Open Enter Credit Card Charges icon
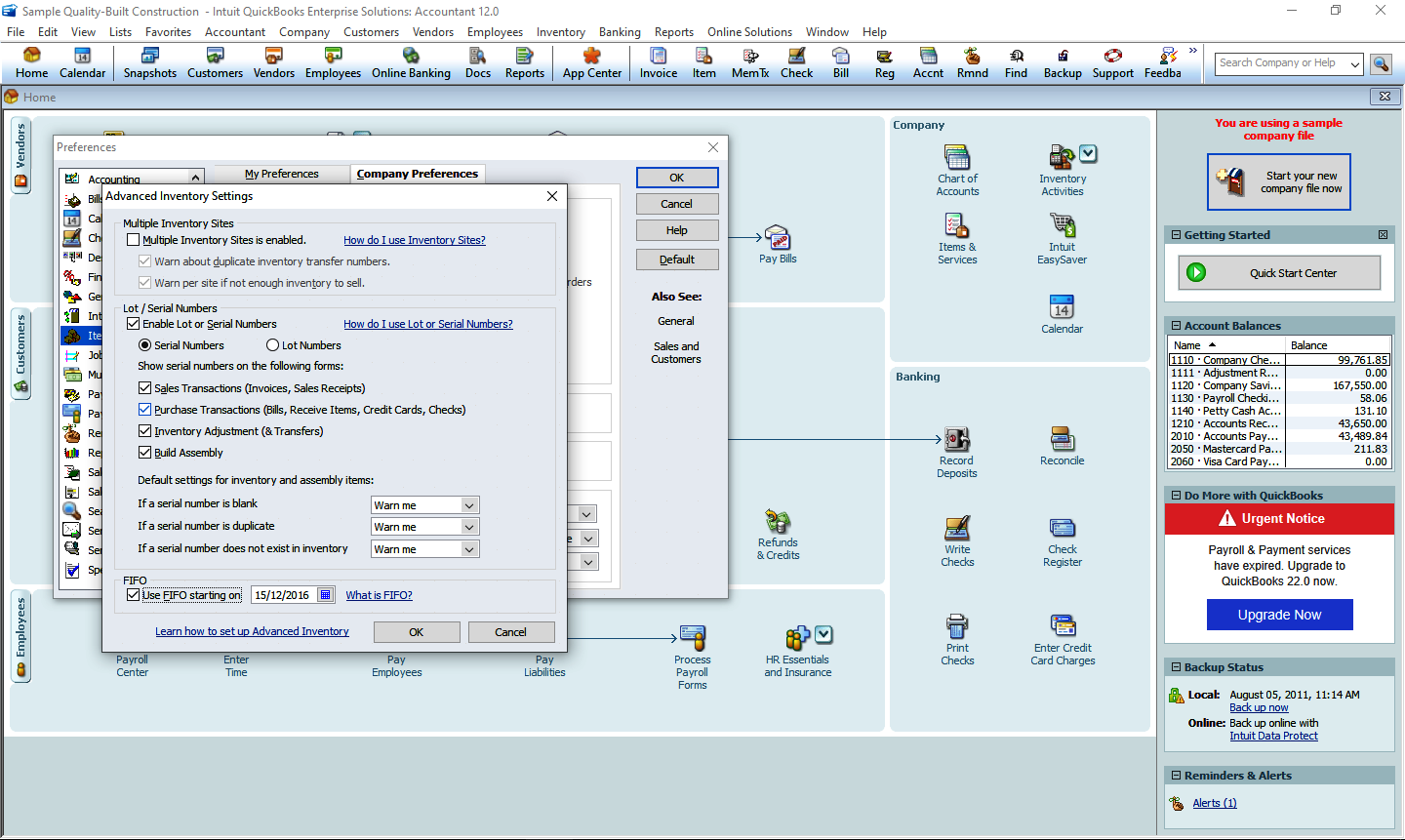Image resolution: width=1405 pixels, height=840 pixels. (1063, 640)
